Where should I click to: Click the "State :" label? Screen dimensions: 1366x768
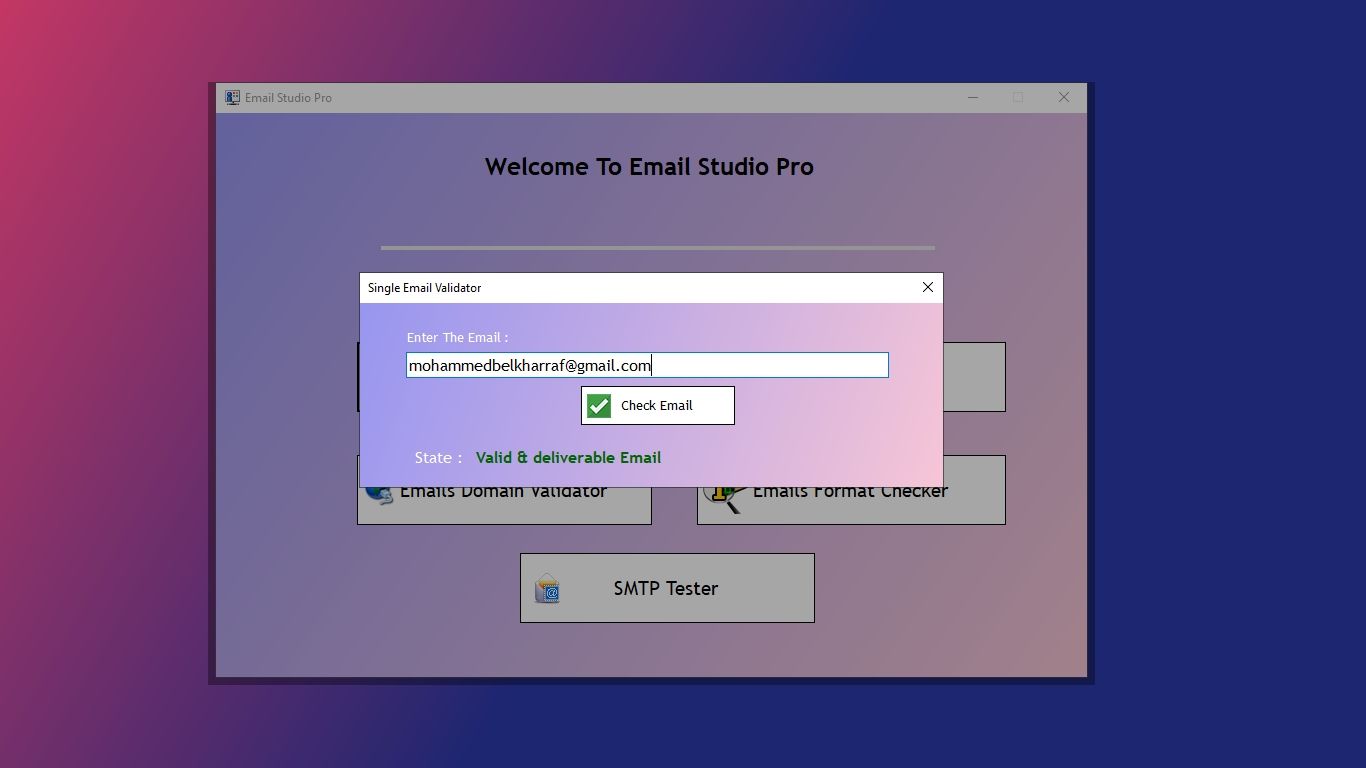(438, 457)
